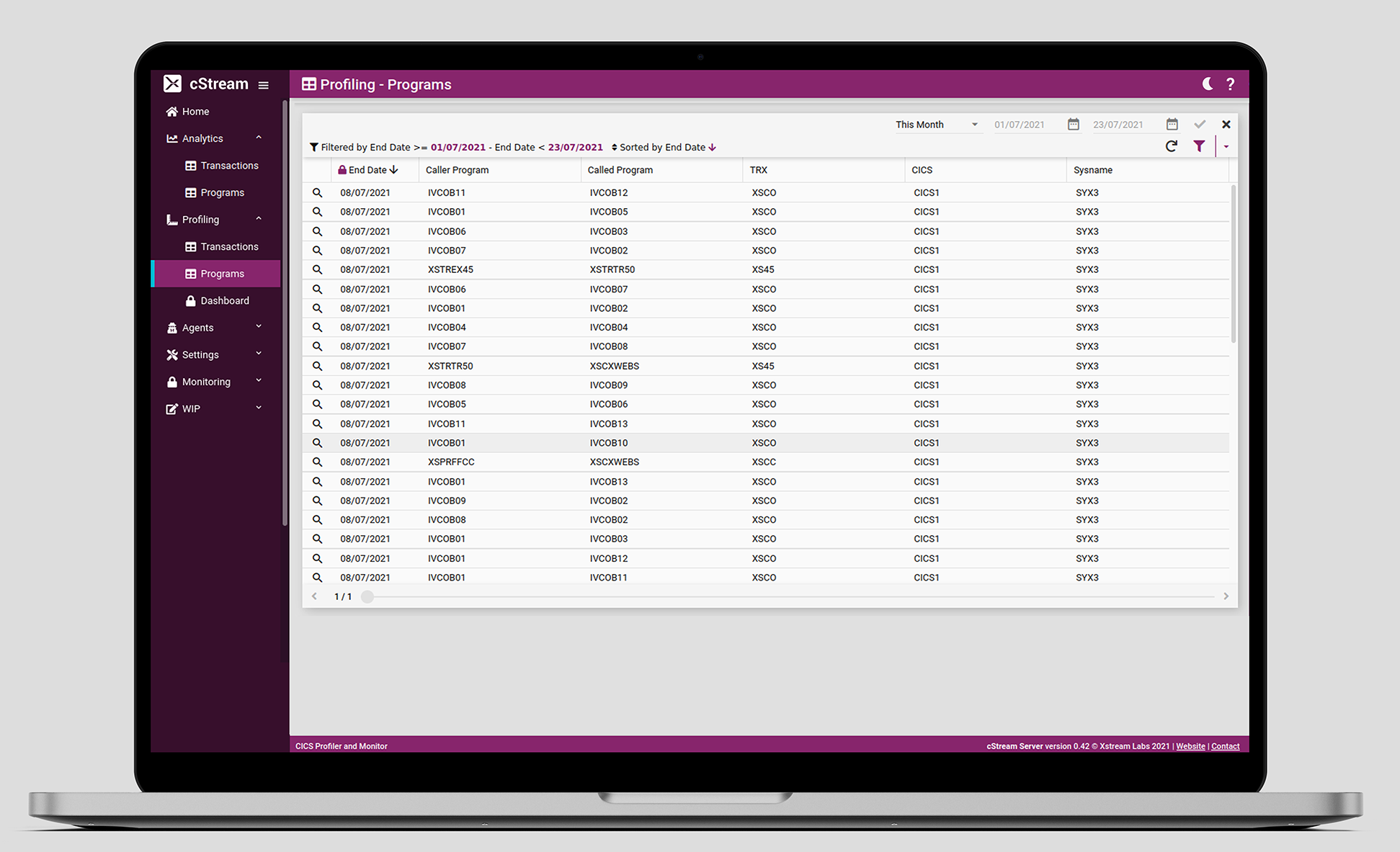Screen dimensions: 1400x852
Task: Click the Contact link in footer
Action: click(1225, 746)
